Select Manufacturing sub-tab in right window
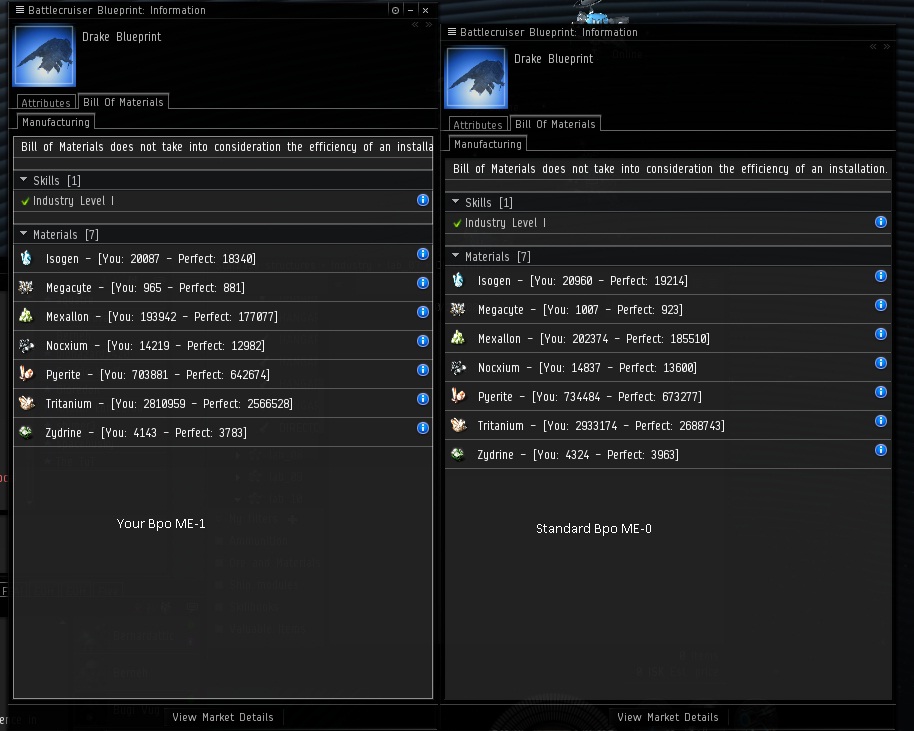 point(488,144)
